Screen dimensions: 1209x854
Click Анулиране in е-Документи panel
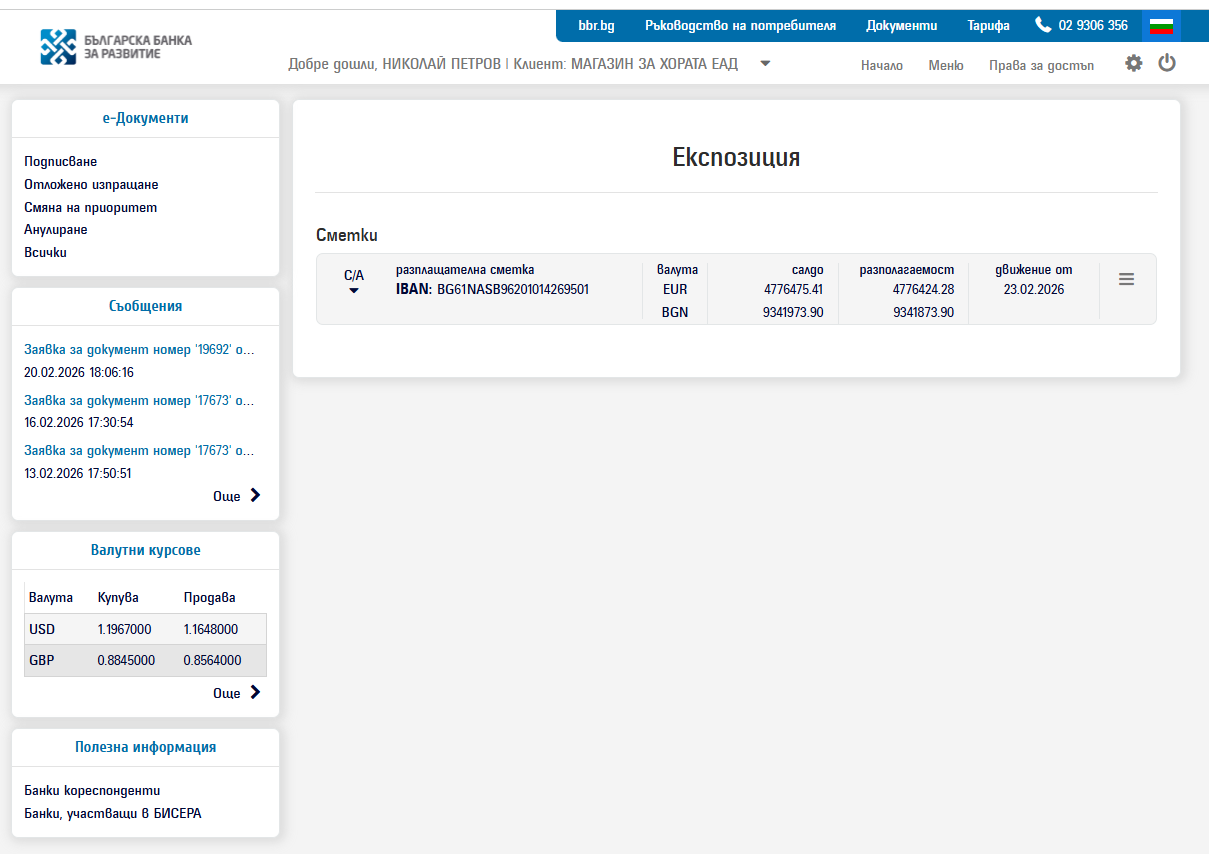click(x=56, y=230)
